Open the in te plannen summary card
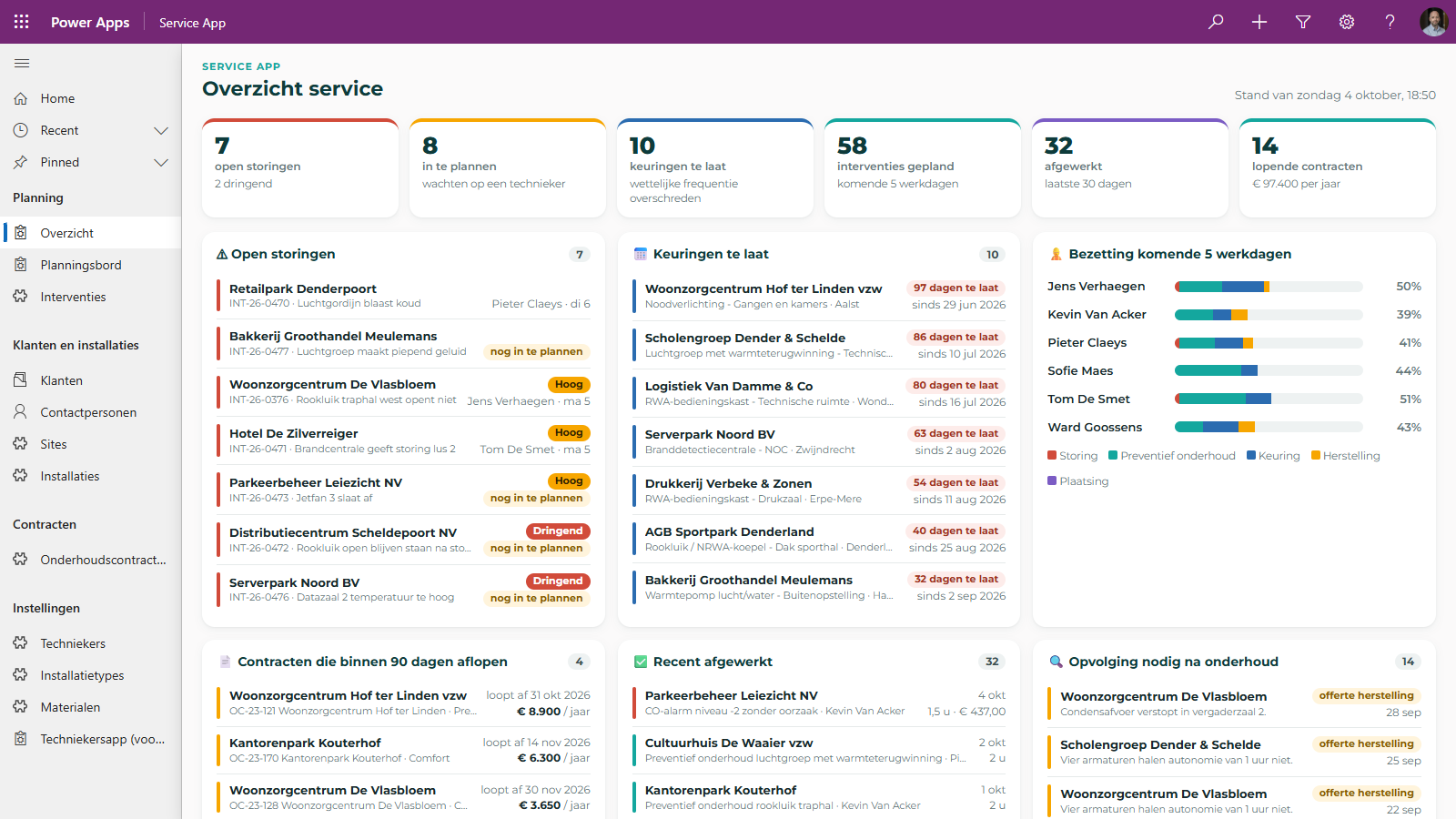The width and height of the screenshot is (1456, 819). [508, 168]
